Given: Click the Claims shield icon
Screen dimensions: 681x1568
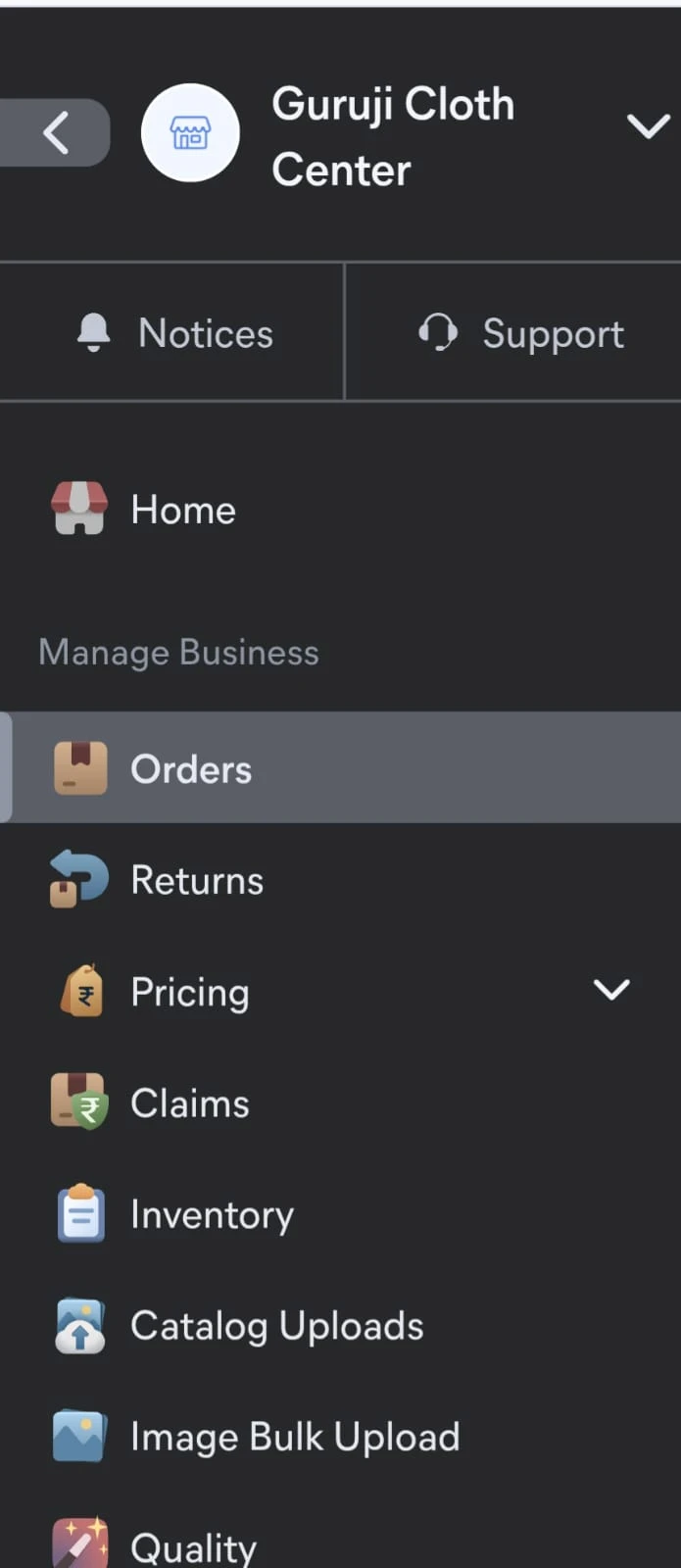Looking at the screenshot, I should pos(79,1102).
